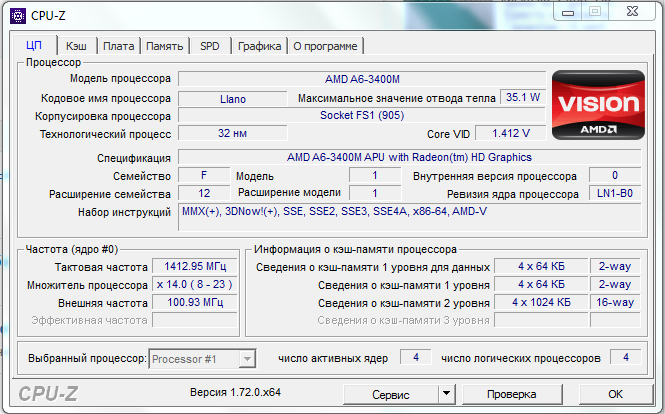Click the empty L3 cache size field

(x=541, y=320)
